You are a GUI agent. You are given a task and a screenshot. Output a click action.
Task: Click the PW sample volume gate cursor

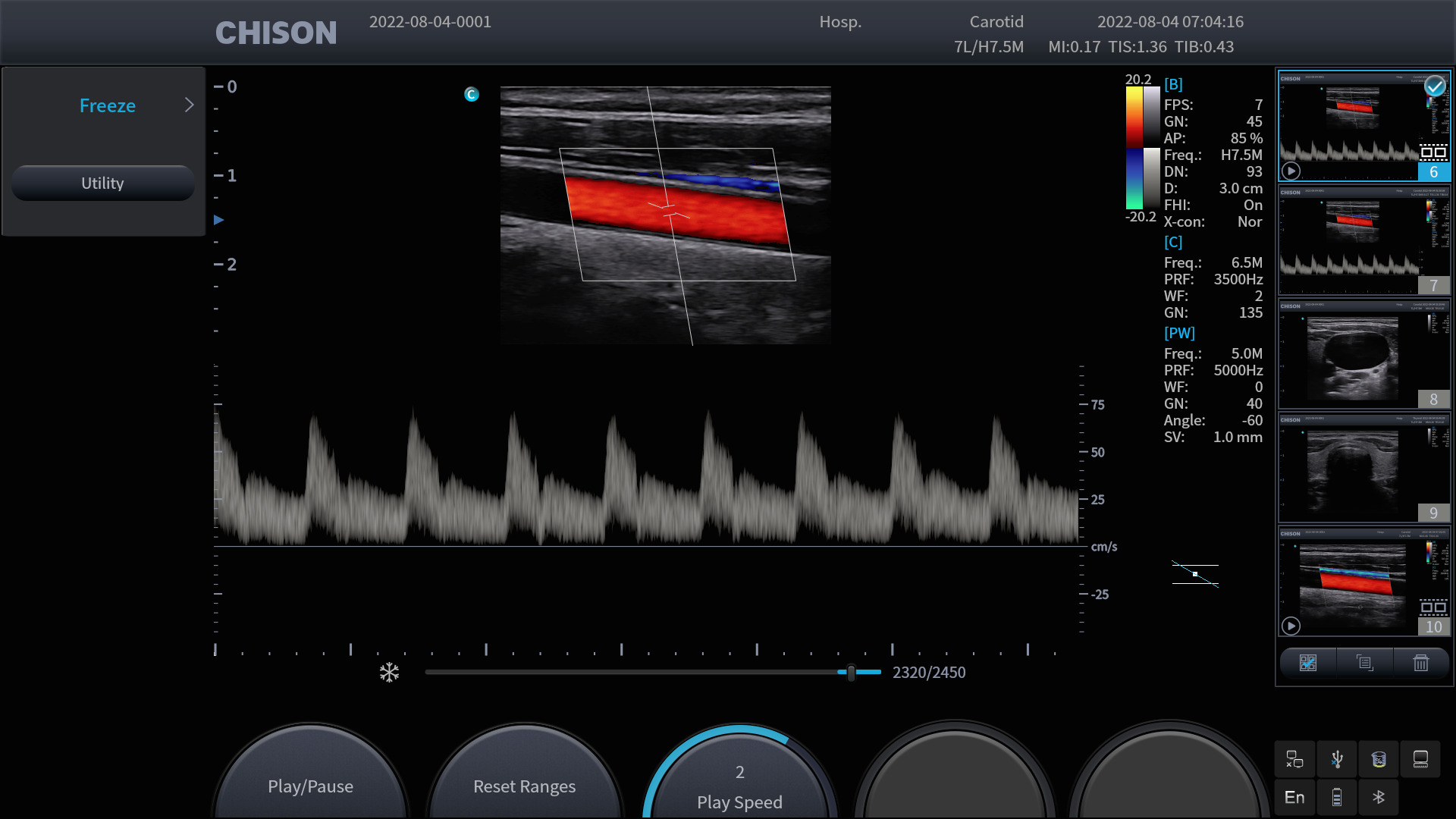668,210
